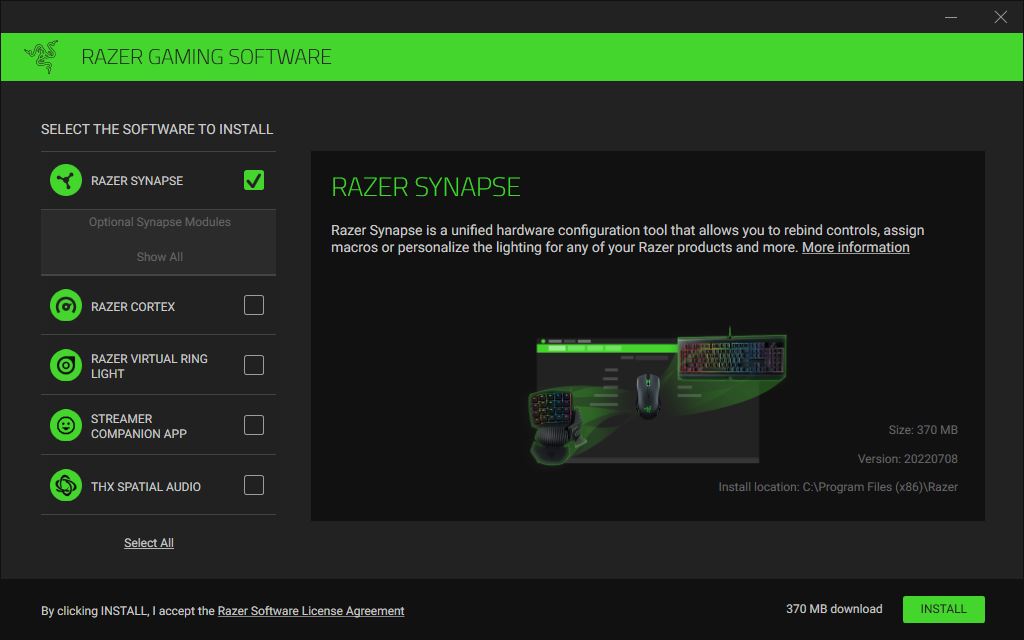
Task: Click the Select All link
Action: (x=149, y=543)
